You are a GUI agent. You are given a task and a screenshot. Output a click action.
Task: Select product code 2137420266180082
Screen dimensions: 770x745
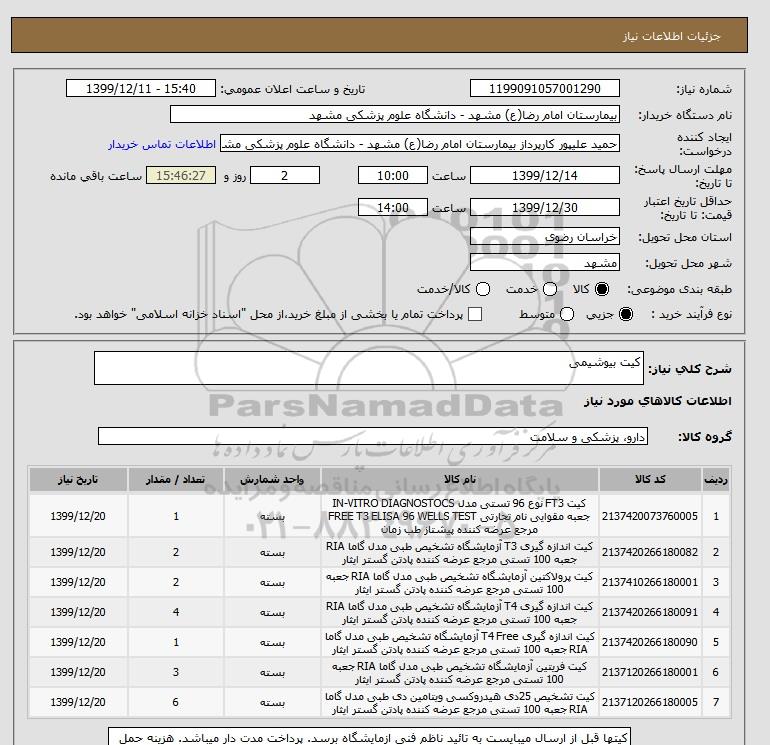click(x=650, y=552)
